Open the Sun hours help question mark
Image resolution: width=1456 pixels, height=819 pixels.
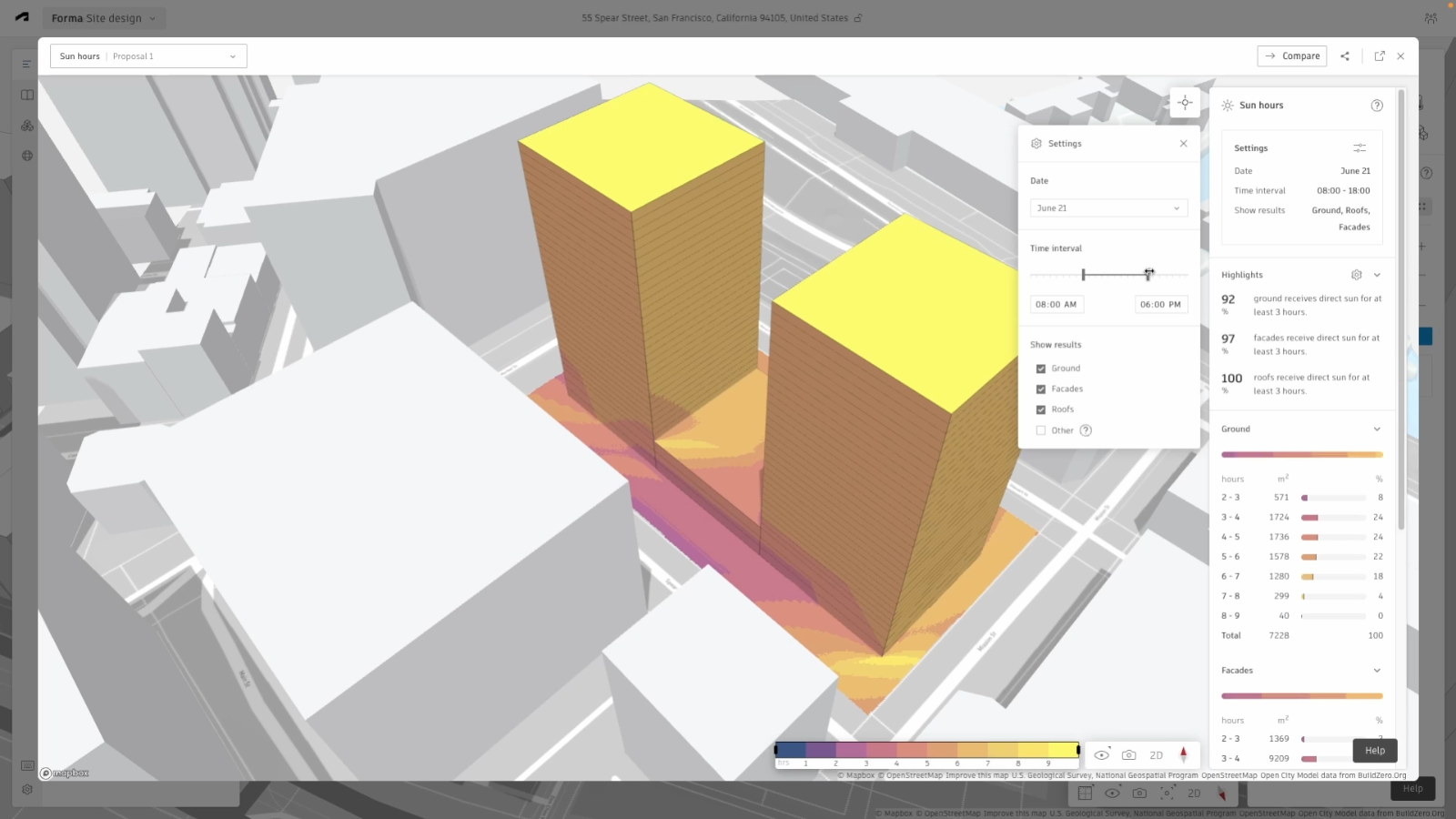(1377, 106)
